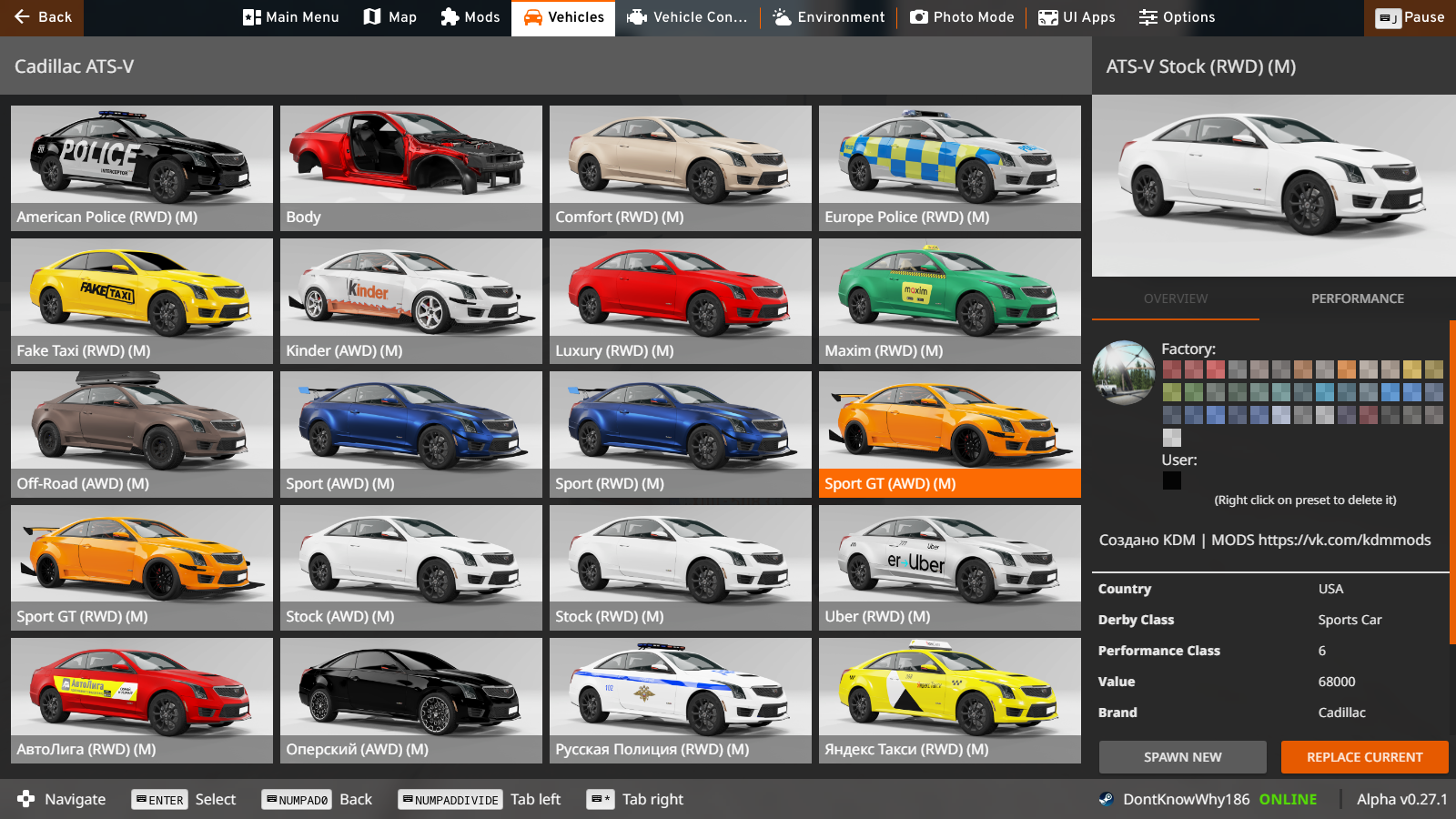Pick the black User color preset
This screenshot has width=1456, height=819.
pos(1172,480)
